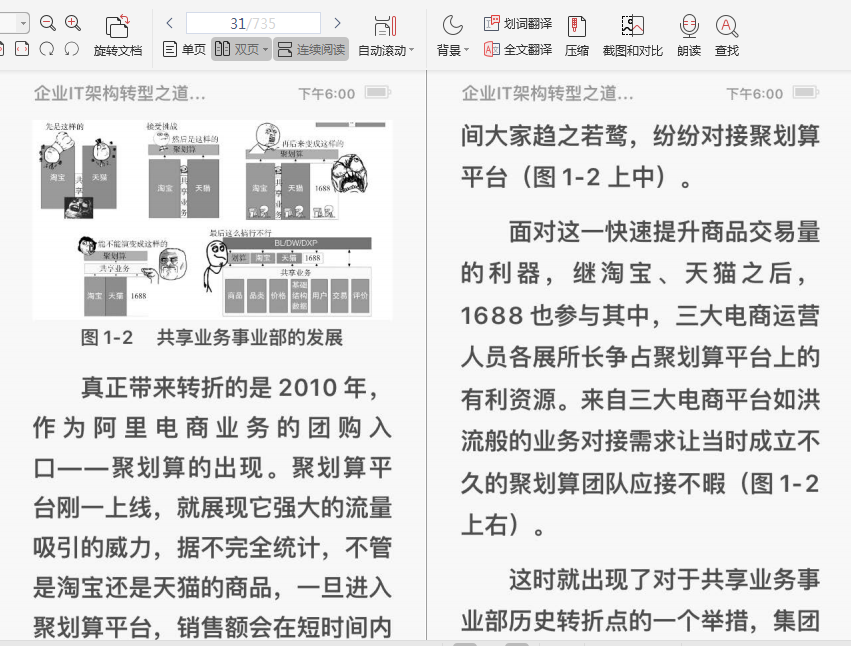Click line '台刚一上线，就展现它强大的流量'
This screenshot has height=646, width=851.
tap(212, 508)
